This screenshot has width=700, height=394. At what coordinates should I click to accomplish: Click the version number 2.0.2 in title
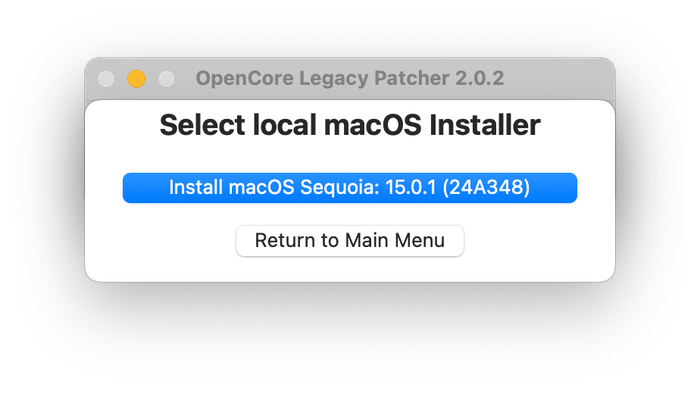point(479,79)
